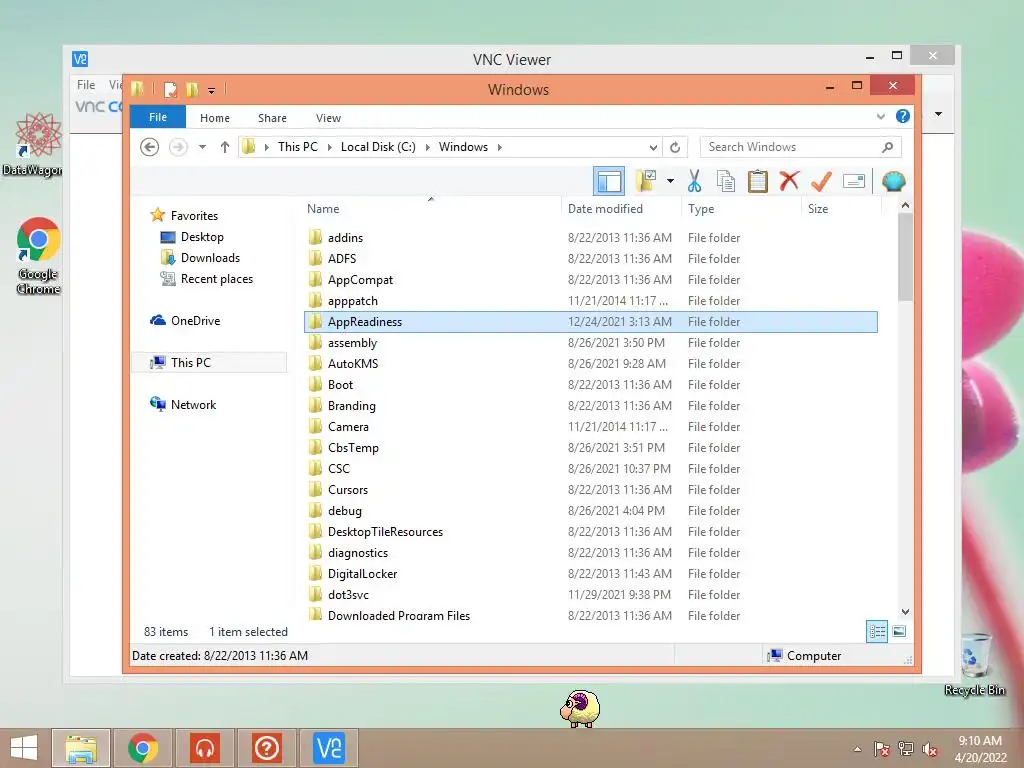
Task: Select OneDrive in navigation pane
Action: pyautogui.click(x=195, y=321)
